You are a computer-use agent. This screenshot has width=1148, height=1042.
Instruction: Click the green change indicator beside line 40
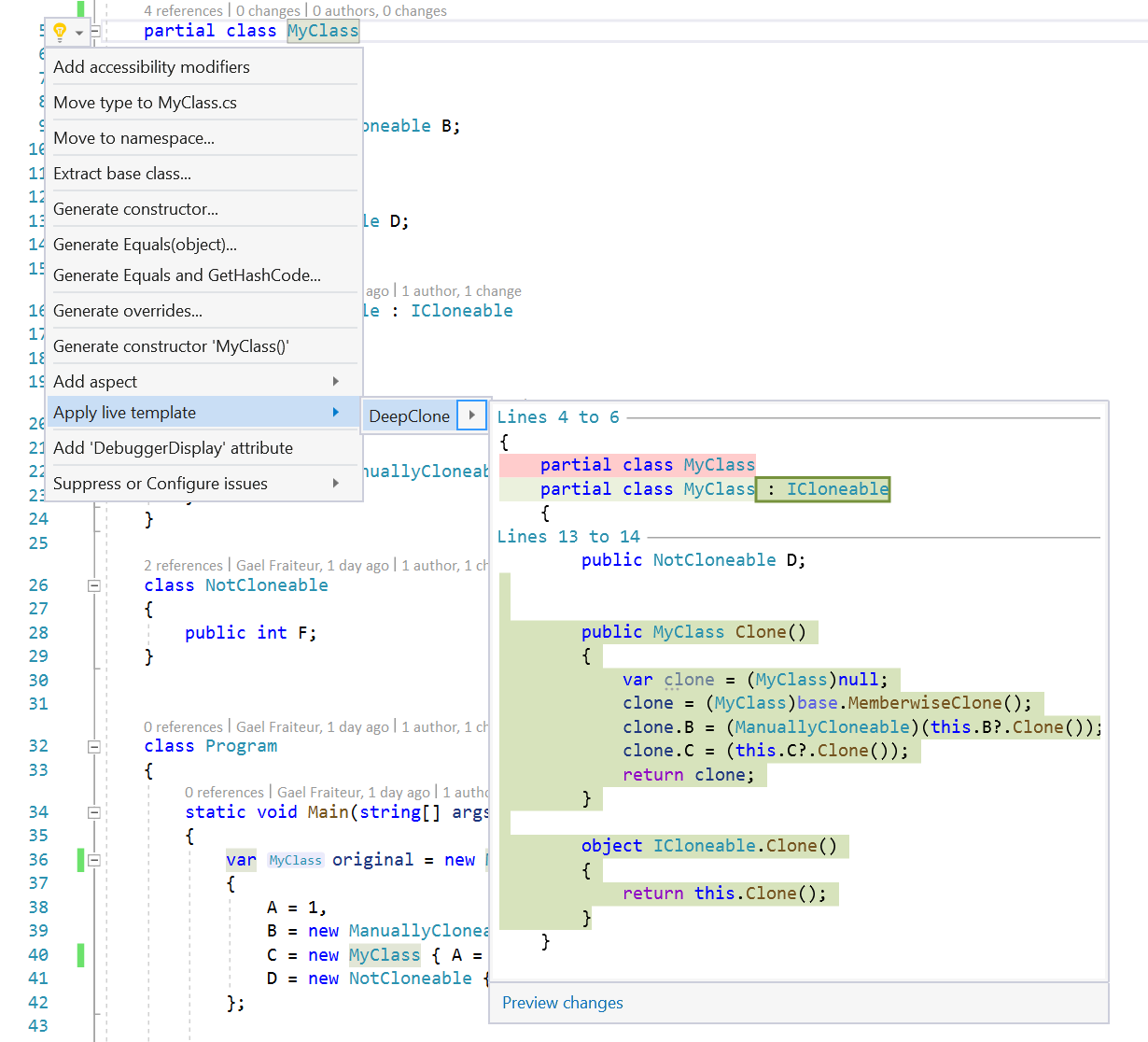pyautogui.click(x=82, y=954)
